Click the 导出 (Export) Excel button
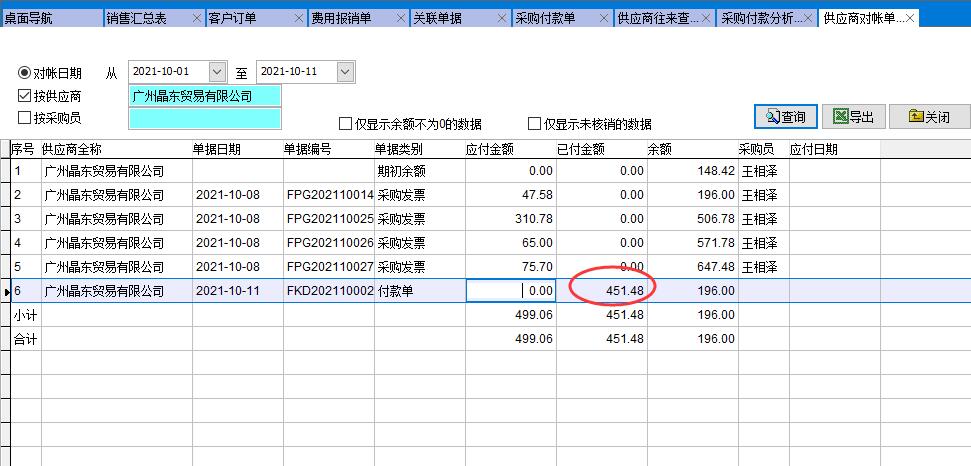The height and width of the screenshot is (466, 971). click(853, 117)
